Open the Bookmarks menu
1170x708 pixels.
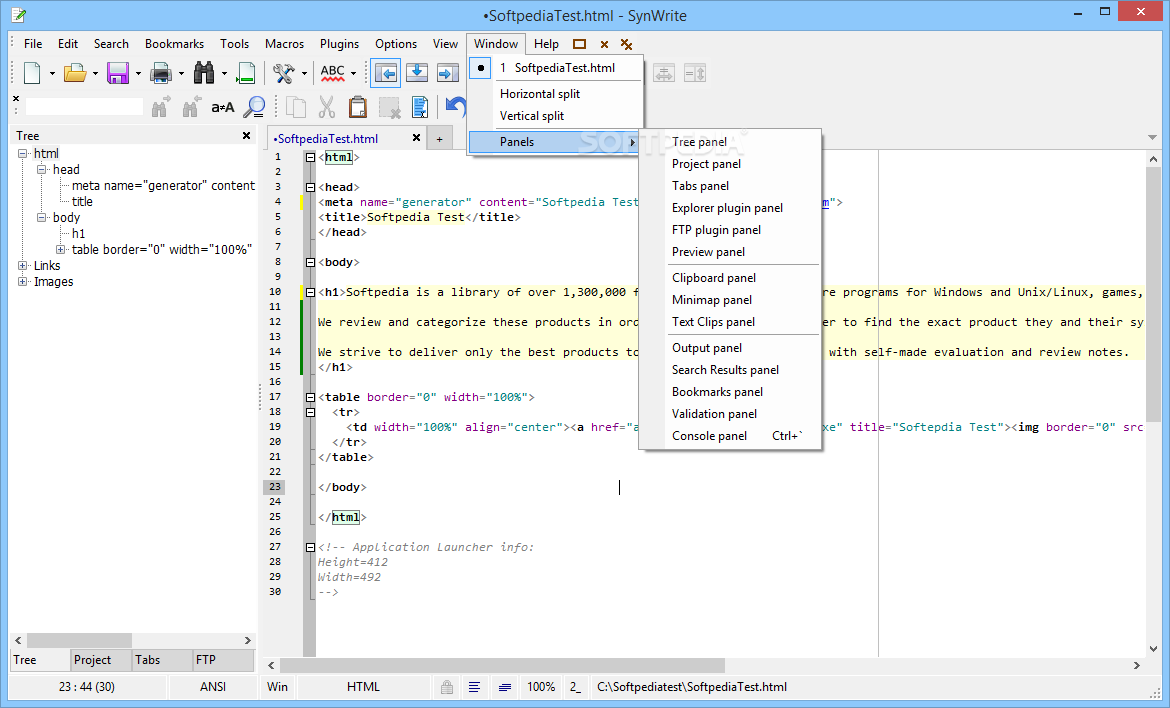tap(175, 44)
